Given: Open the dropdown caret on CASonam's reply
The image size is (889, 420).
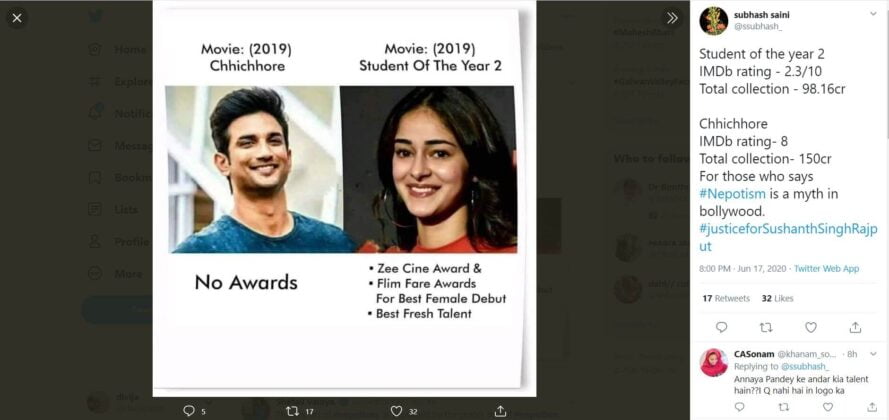Looking at the screenshot, I should click(873, 354).
